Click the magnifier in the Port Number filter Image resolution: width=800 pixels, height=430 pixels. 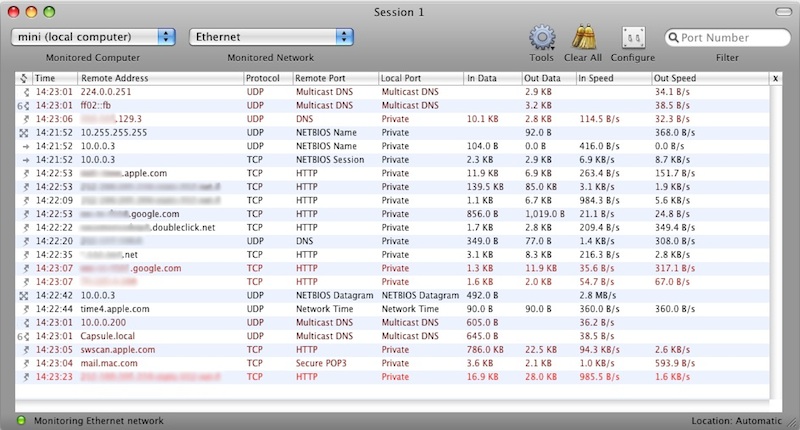coord(675,37)
